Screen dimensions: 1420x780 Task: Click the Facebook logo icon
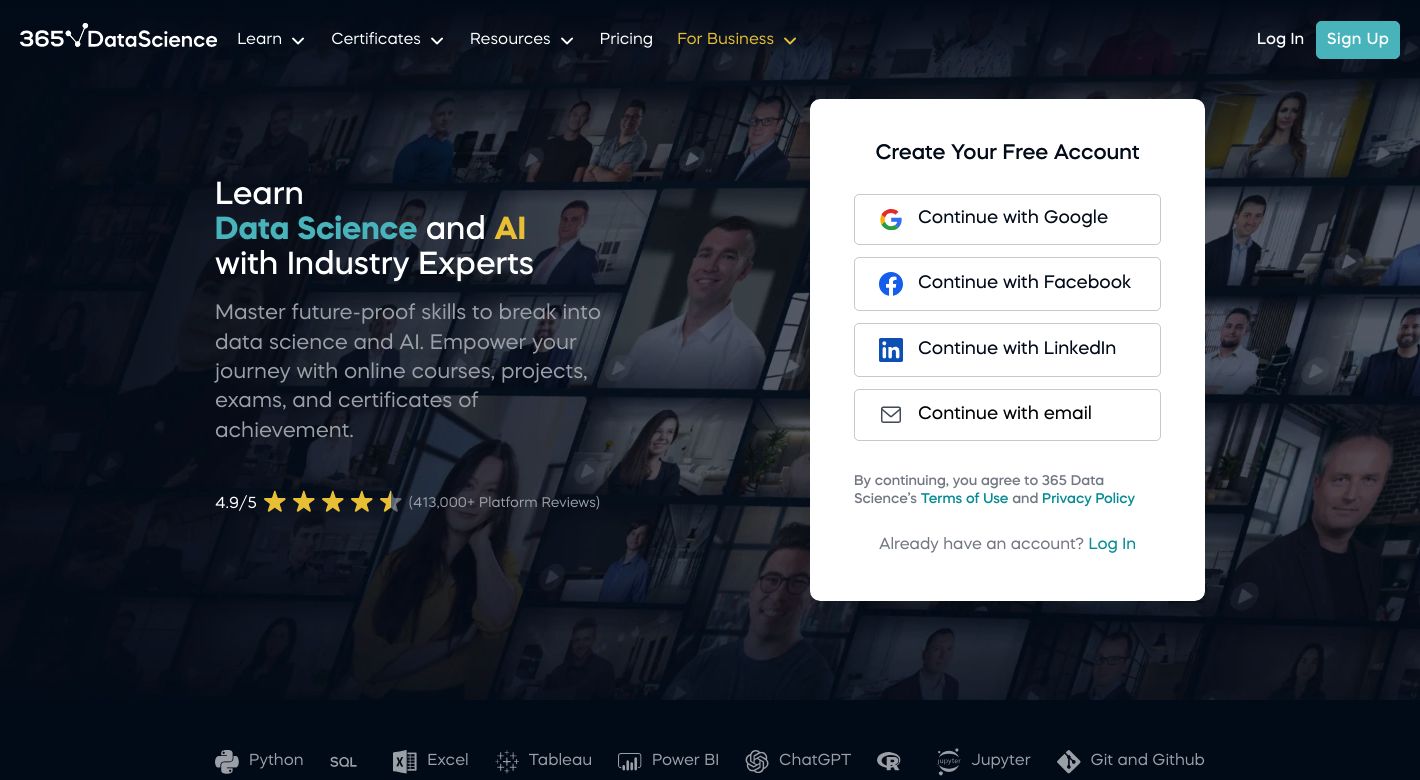click(891, 284)
